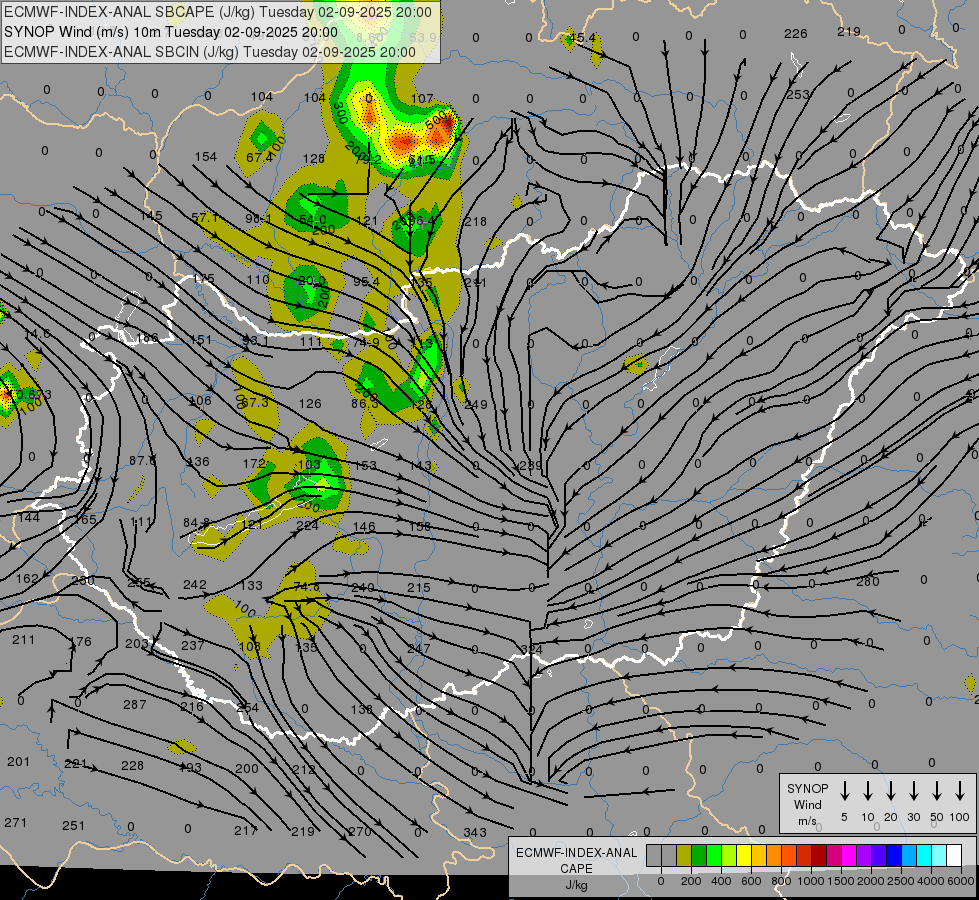Select the 30 m/s wind arrow symbol

tap(913, 791)
